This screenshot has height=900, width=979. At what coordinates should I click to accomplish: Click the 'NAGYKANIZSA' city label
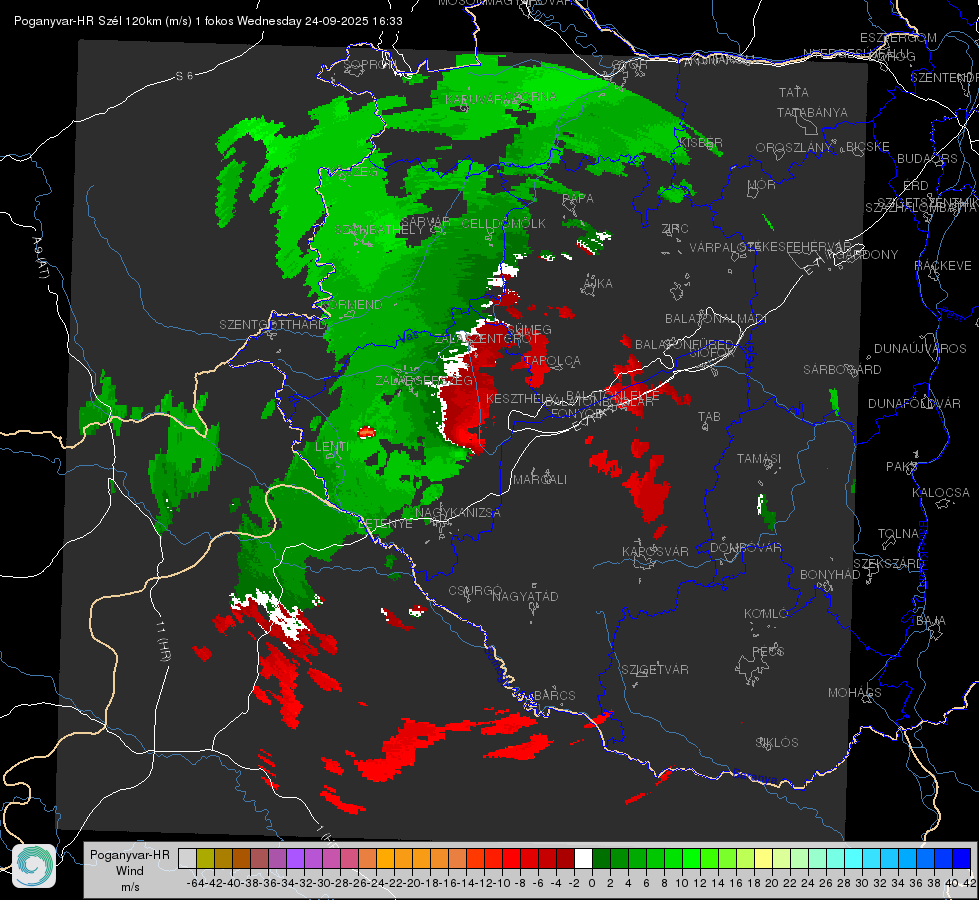pyautogui.click(x=458, y=513)
